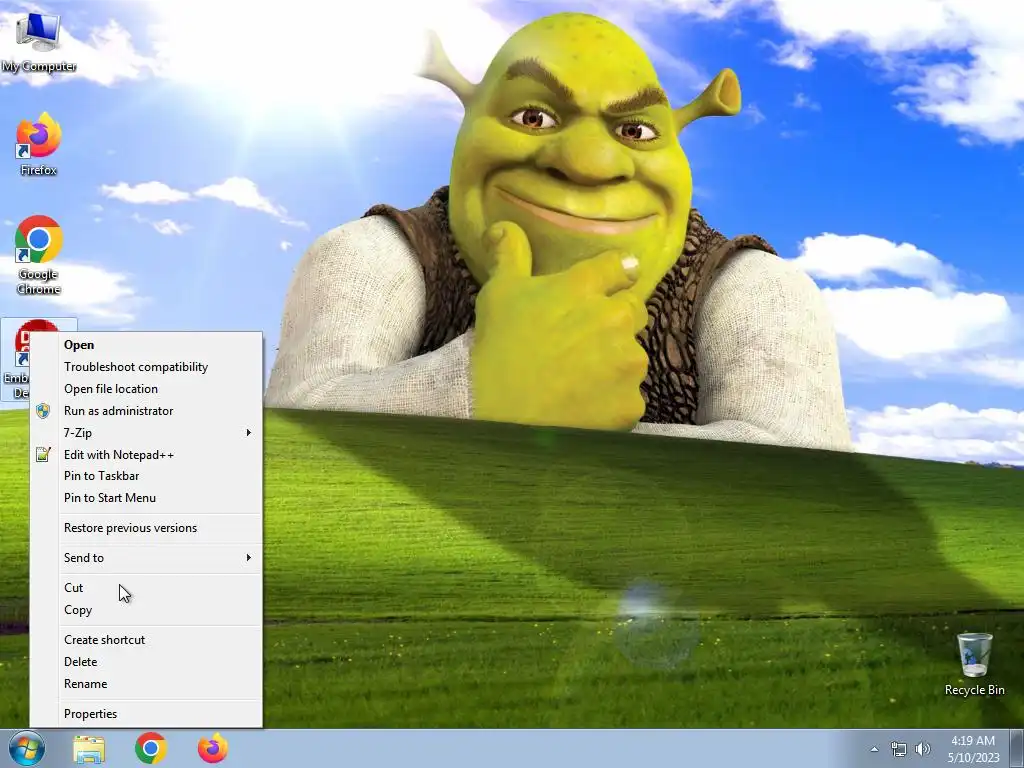Select Open file location
The width and height of the screenshot is (1024, 768).
pyautogui.click(x=146, y=389)
